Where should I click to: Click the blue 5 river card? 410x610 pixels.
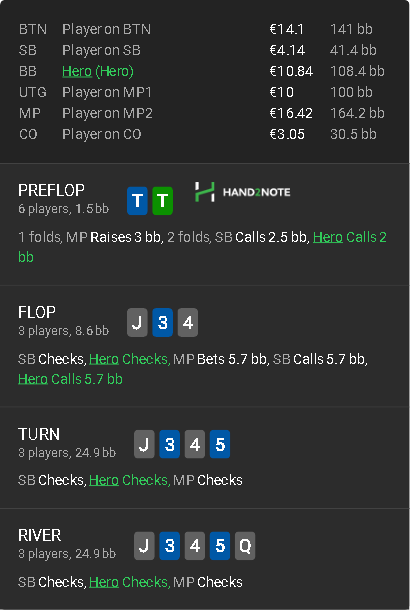click(x=220, y=546)
